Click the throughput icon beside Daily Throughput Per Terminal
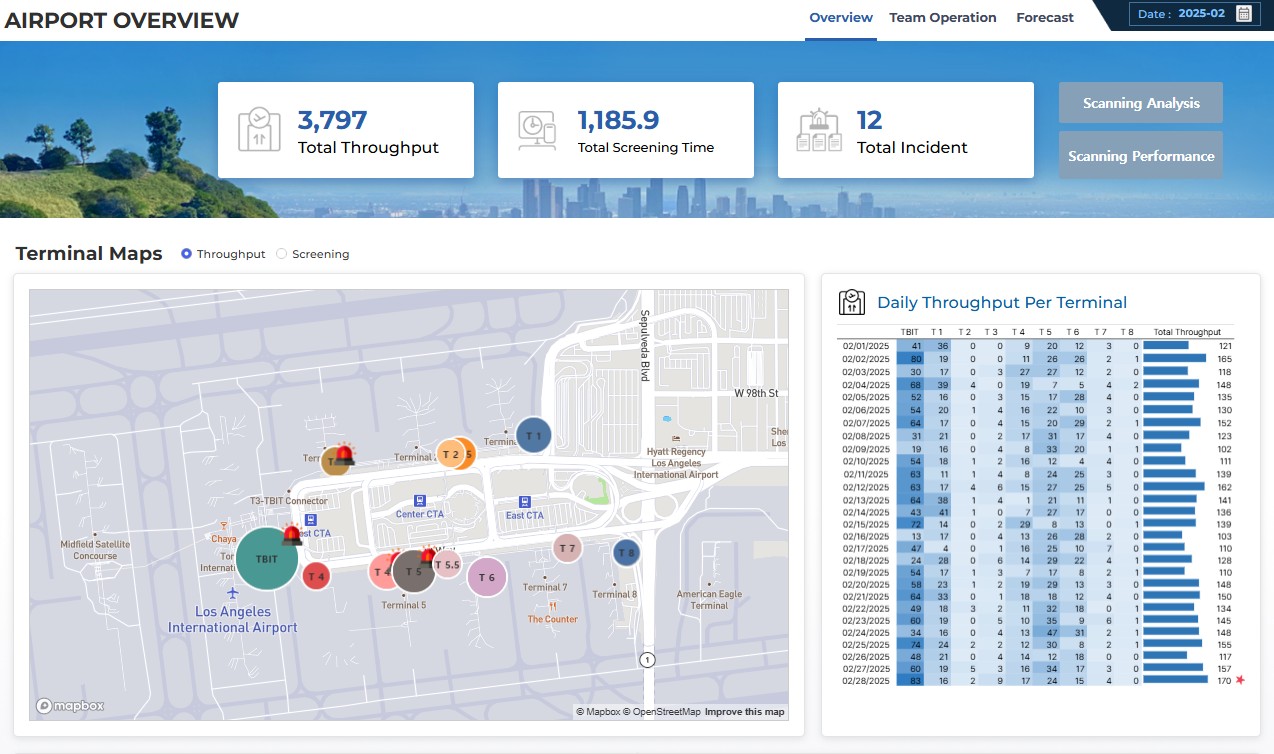The height and width of the screenshot is (754, 1274). pos(851,301)
